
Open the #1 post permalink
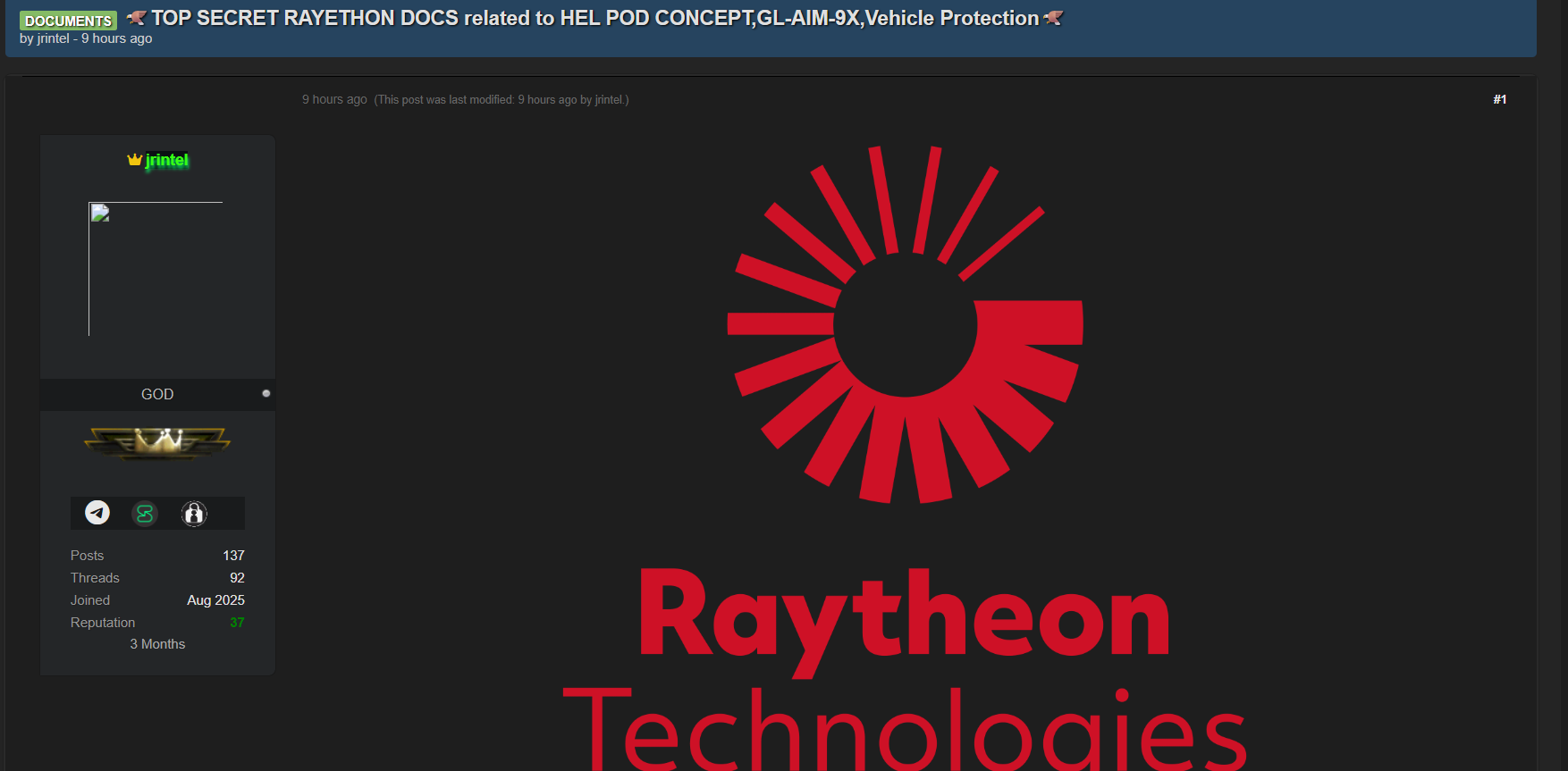tap(1499, 99)
